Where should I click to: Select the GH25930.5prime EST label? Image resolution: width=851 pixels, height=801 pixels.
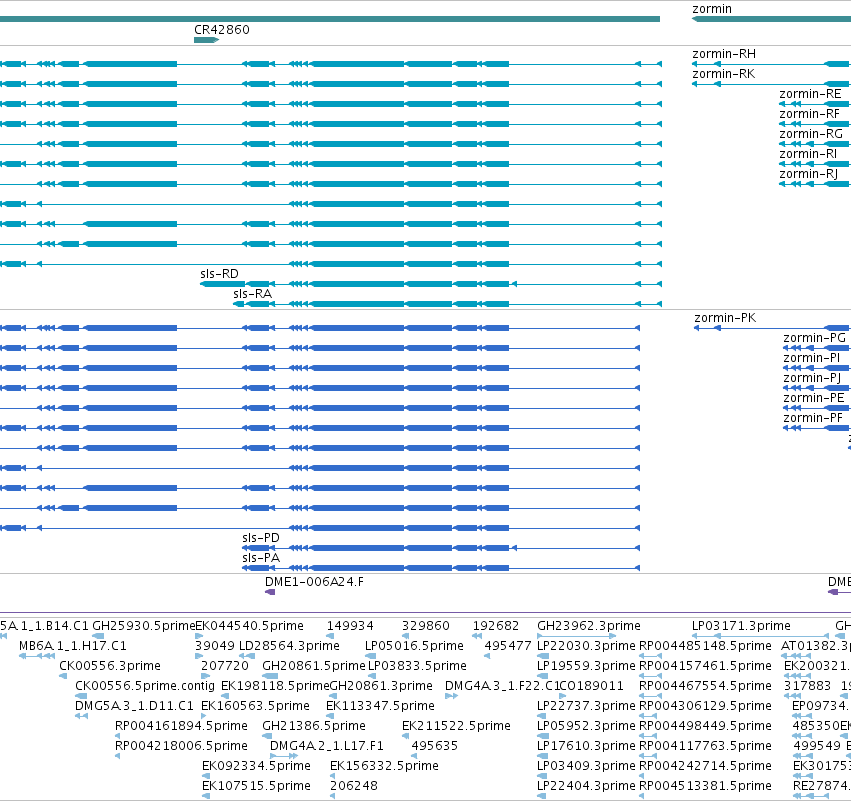143,626
